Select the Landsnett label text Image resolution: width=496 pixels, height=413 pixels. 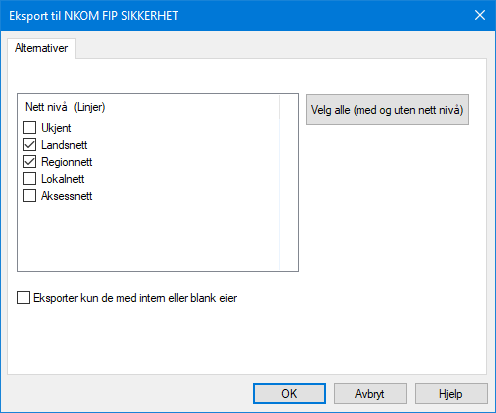[x=64, y=145]
